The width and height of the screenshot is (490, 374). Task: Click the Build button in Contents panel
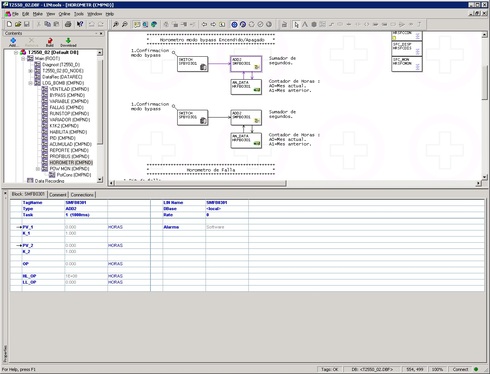pyautogui.click(x=50, y=42)
